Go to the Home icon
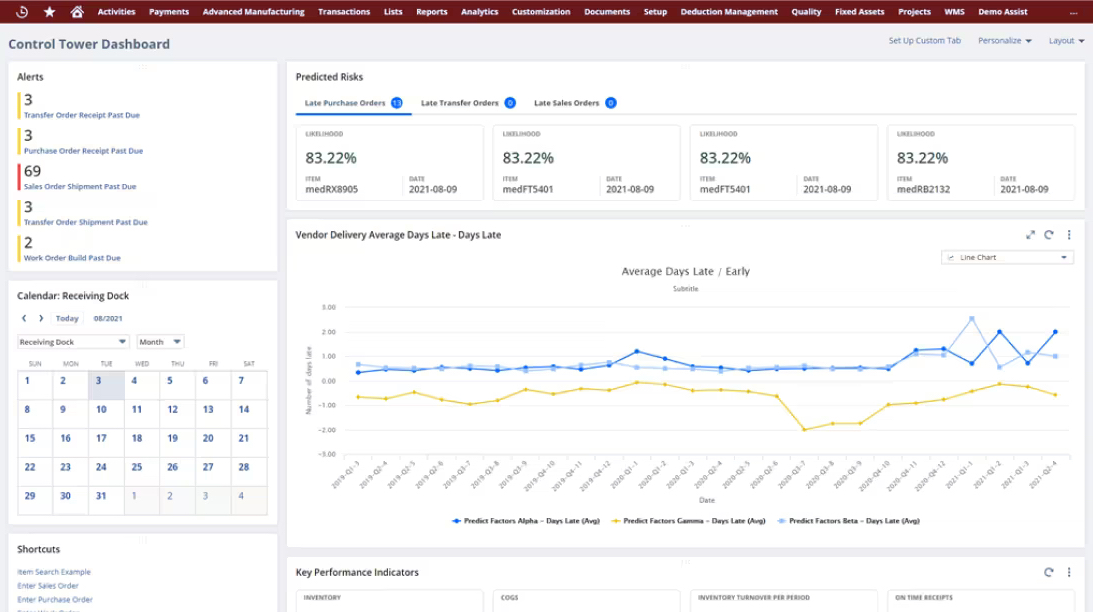This screenshot has height=612, width=1093. tap(77, 12)
